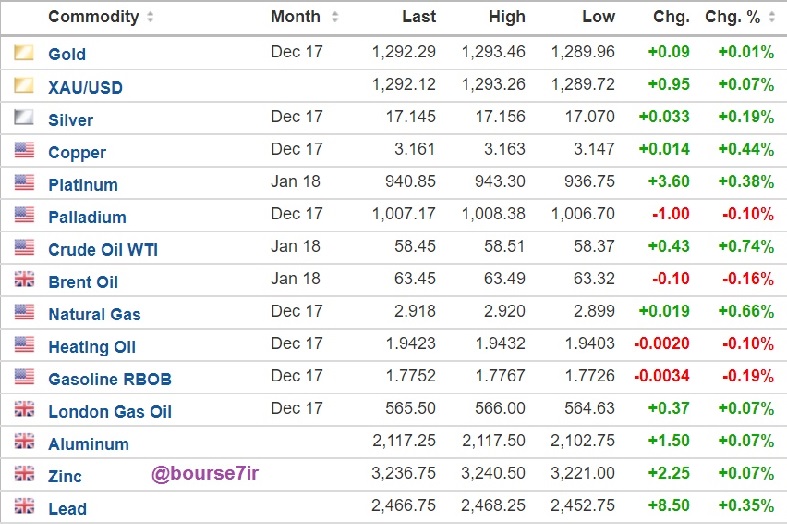Open the Crude Oil WTI commodity link
The height and width of the screenshot is (524, 787).
(103, 249)
